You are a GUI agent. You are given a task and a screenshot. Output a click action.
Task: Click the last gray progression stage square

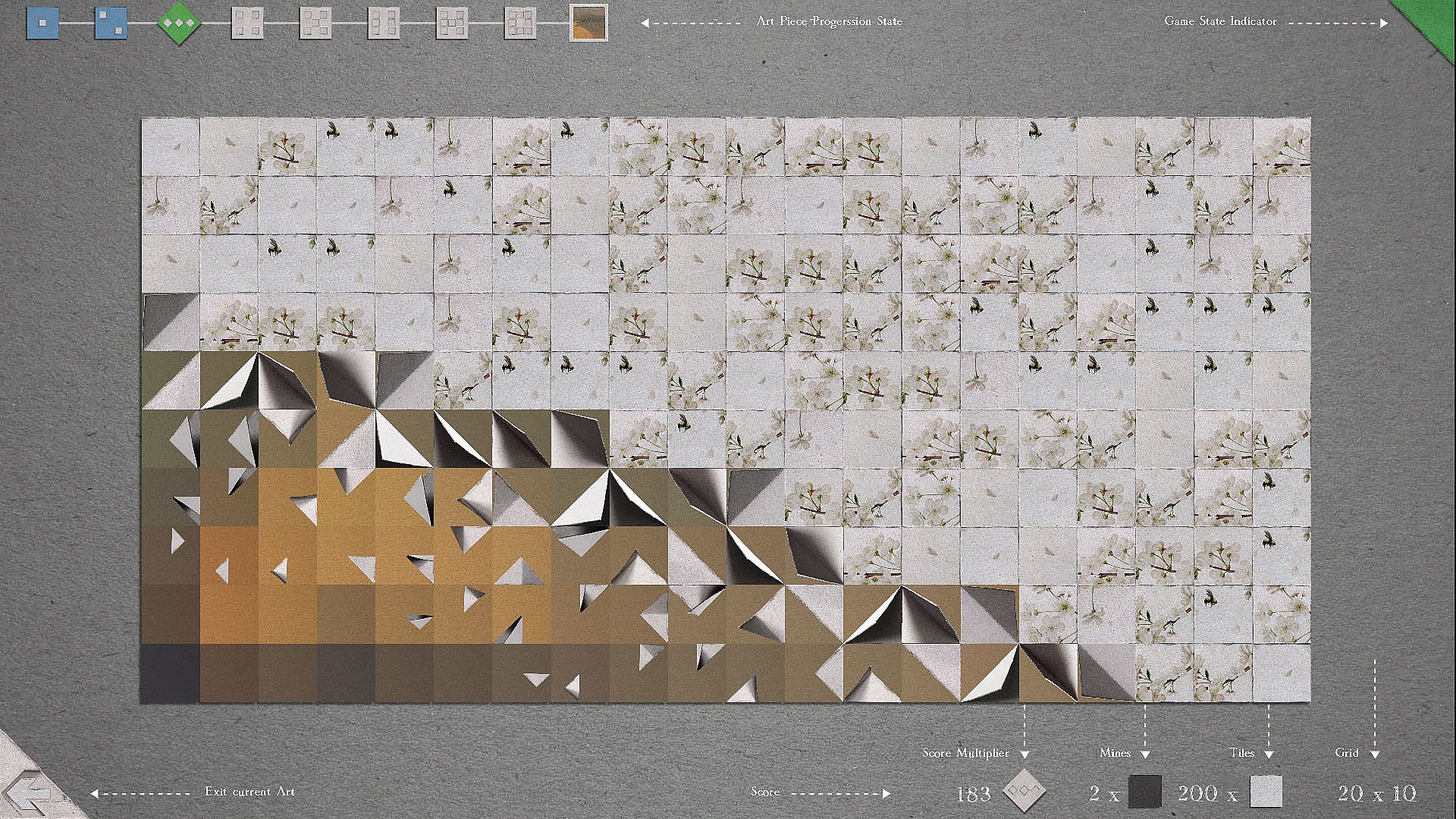pyautogui.click(x=520, y=23)
